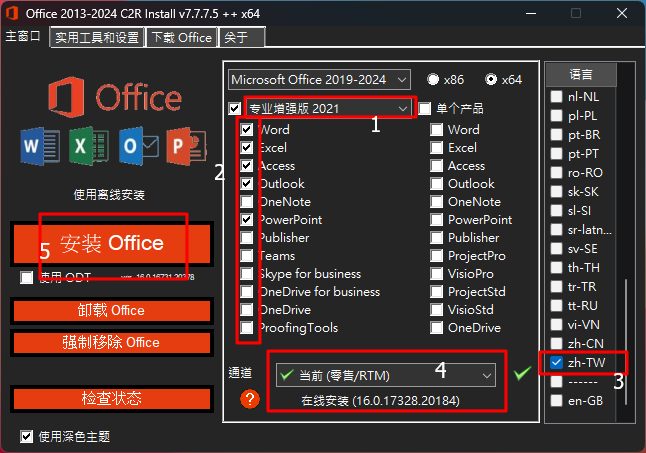Toggle the suite edition checkbox
Viewport: 646px width, 453px height.
click(x=234, y=109)
